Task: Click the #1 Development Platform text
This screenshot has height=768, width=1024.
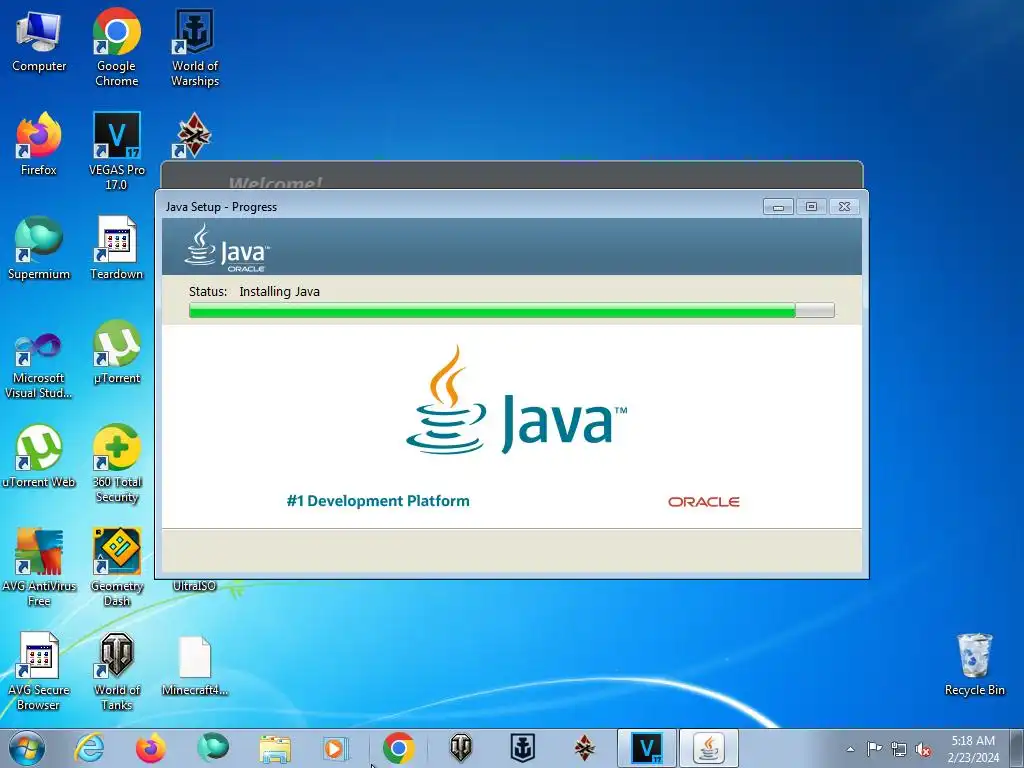Action: (378, 501)
